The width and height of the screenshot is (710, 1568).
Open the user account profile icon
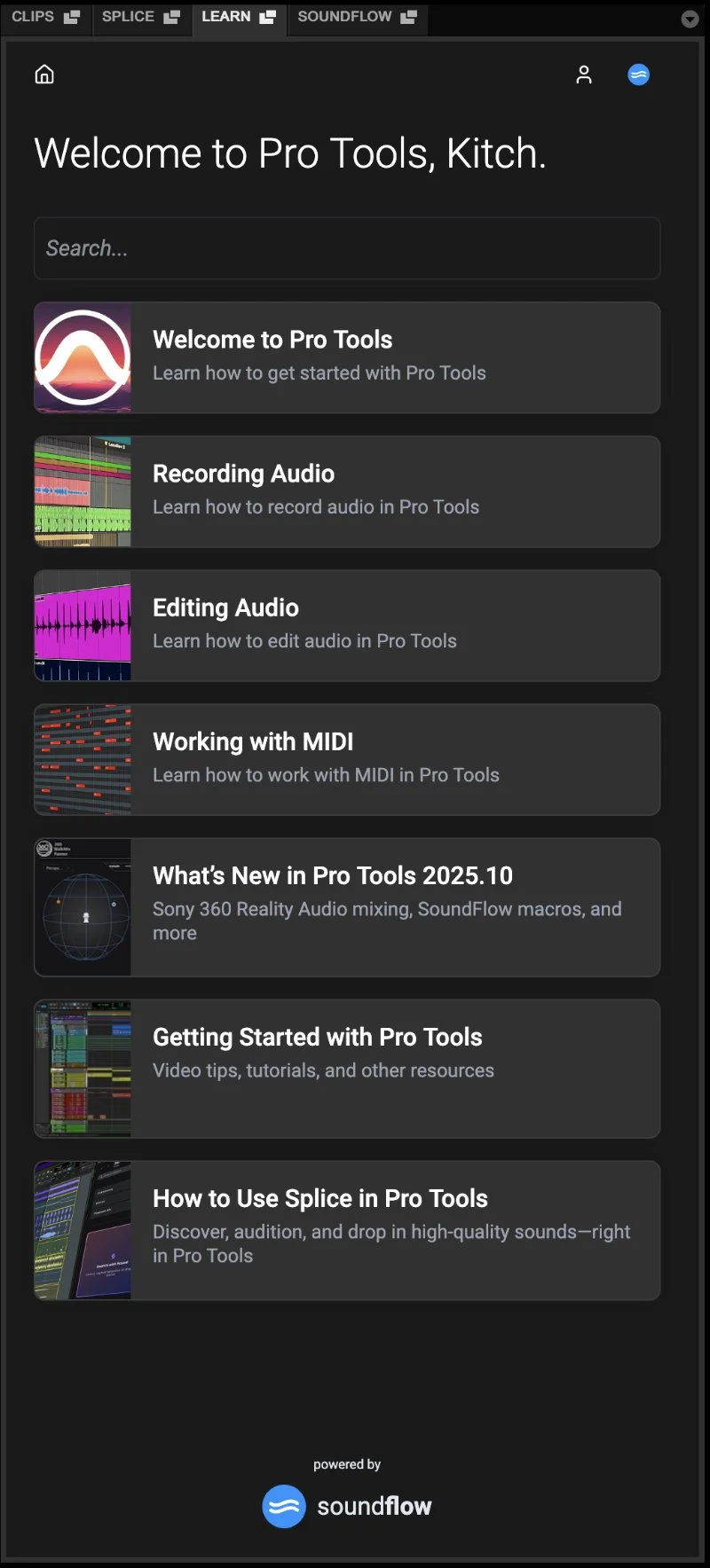tap(584, 74)
